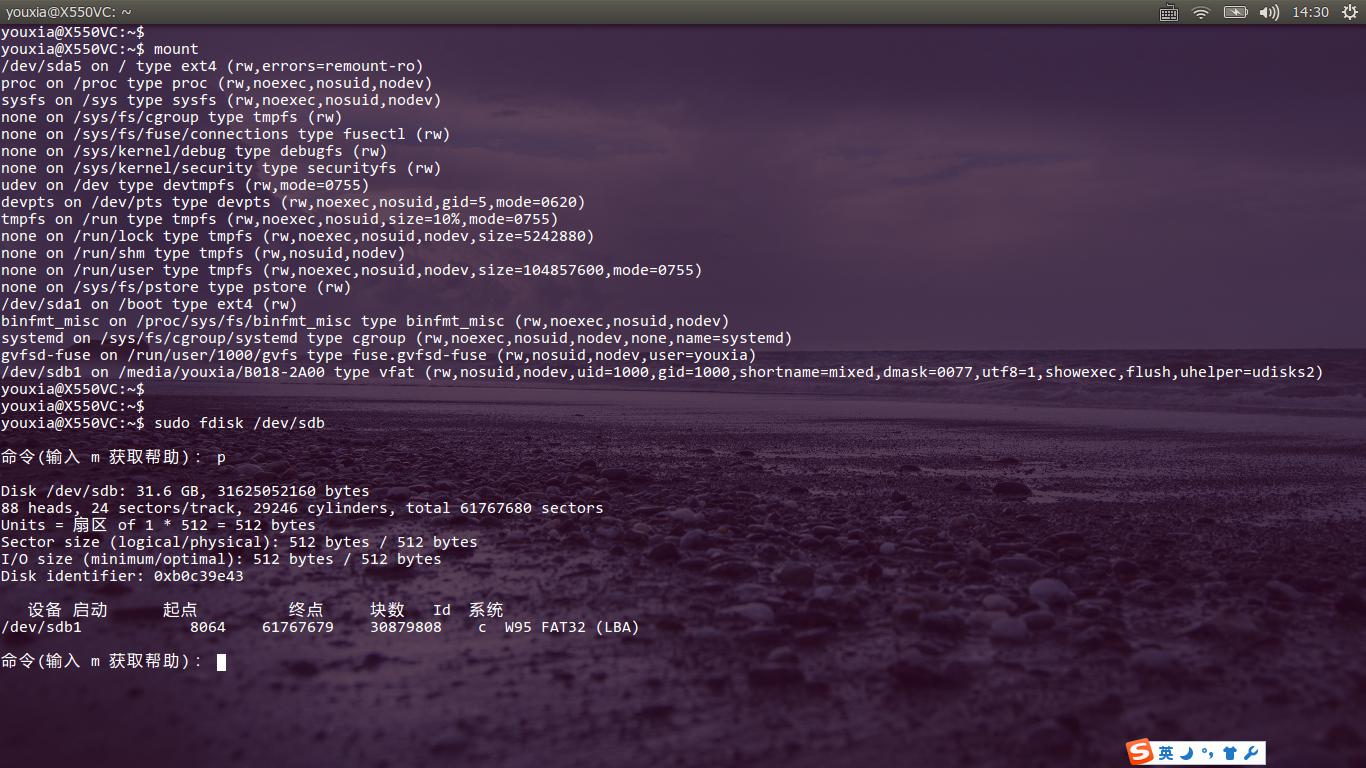Open the battery status indicator

pos(1235,12)
